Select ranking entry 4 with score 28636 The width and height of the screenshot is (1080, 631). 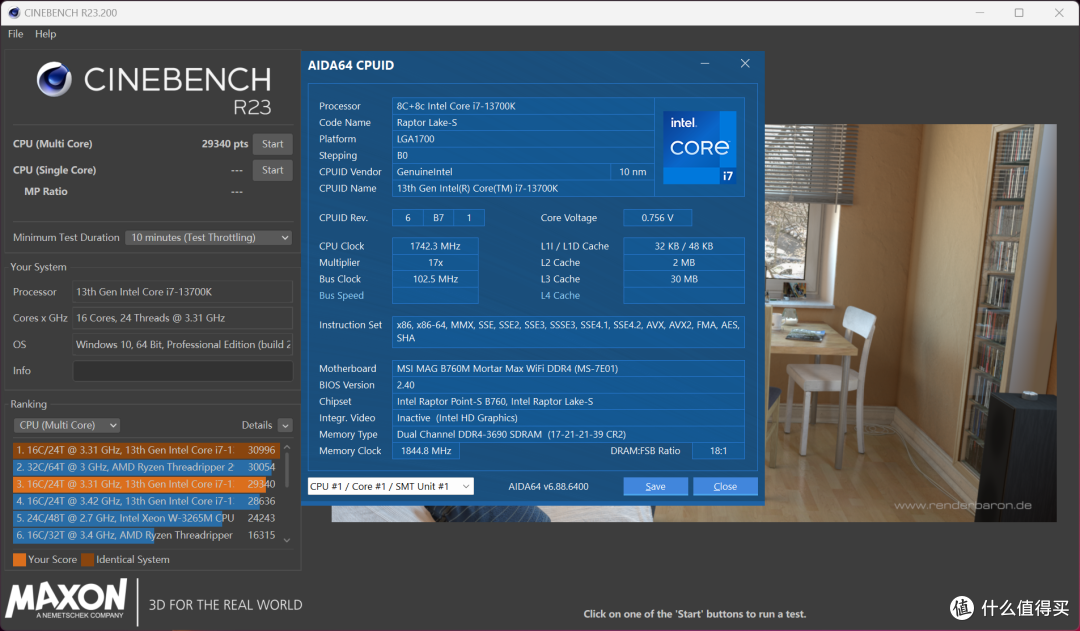coord(146,501)
